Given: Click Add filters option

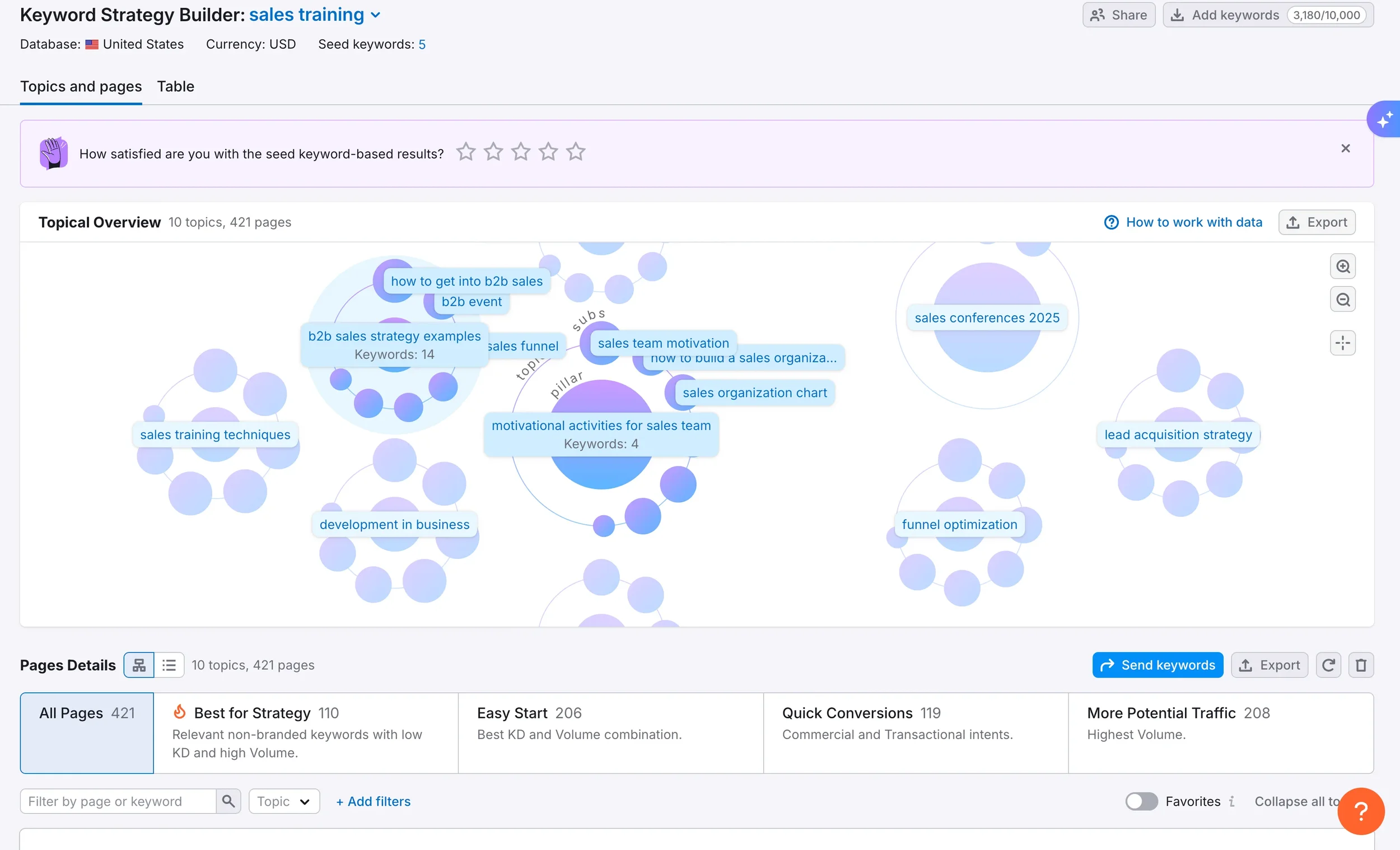Looking at the screenshot, I should coord(374,801).
